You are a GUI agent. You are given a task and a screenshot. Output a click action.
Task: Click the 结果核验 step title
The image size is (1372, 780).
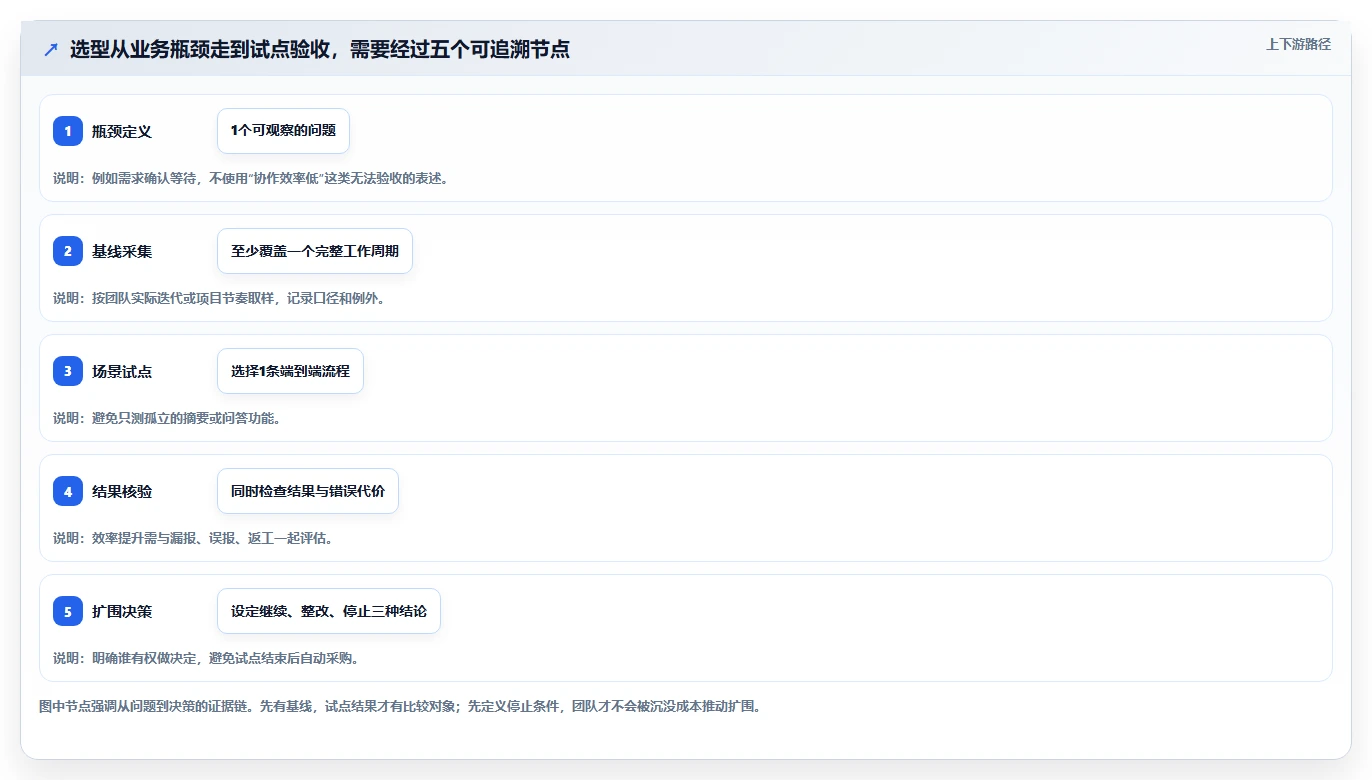click(x=122, y=491)
